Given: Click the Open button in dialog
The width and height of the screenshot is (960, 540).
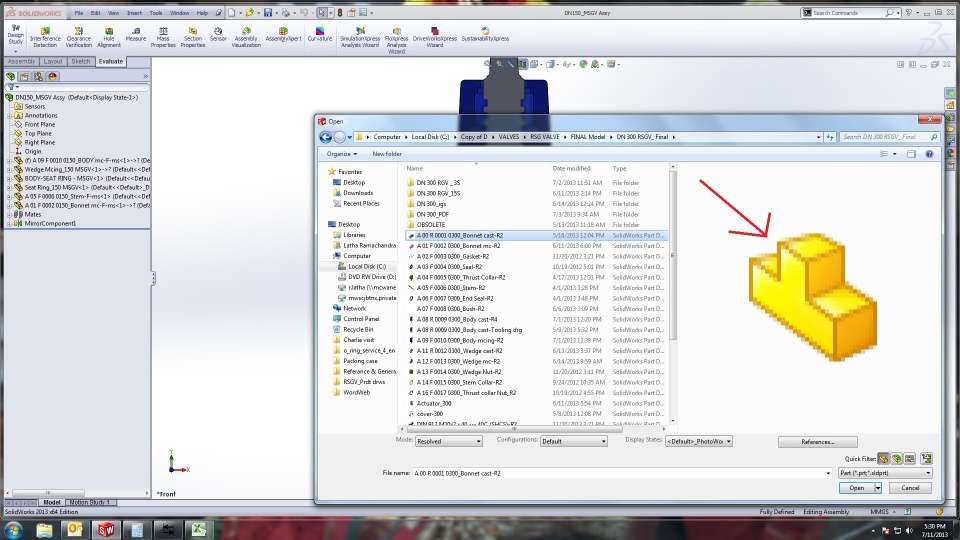Looking at the screenshot, I should pyautogui.click(x=857, y=488).
